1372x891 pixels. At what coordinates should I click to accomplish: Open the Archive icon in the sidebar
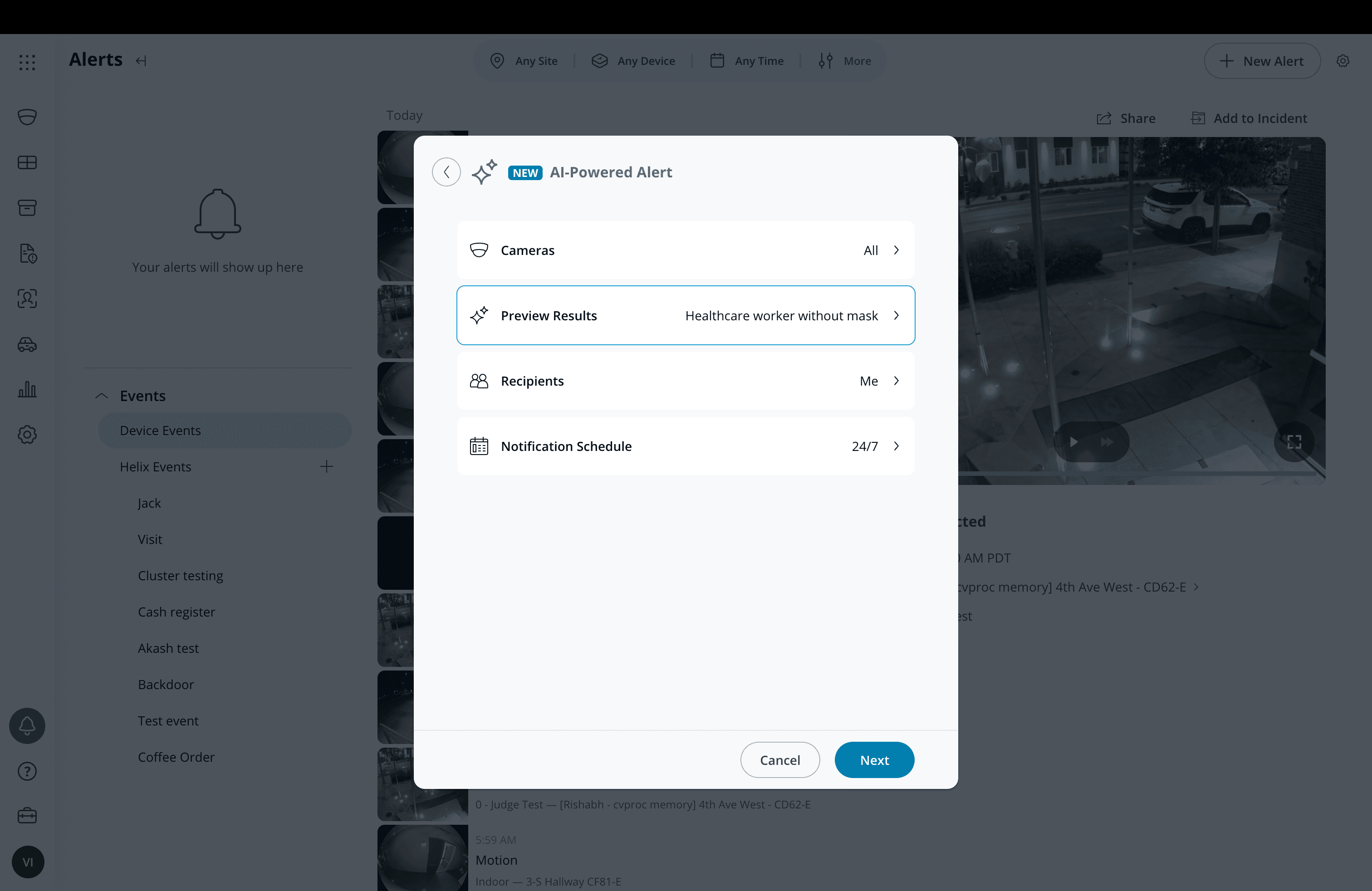point(27,207)
